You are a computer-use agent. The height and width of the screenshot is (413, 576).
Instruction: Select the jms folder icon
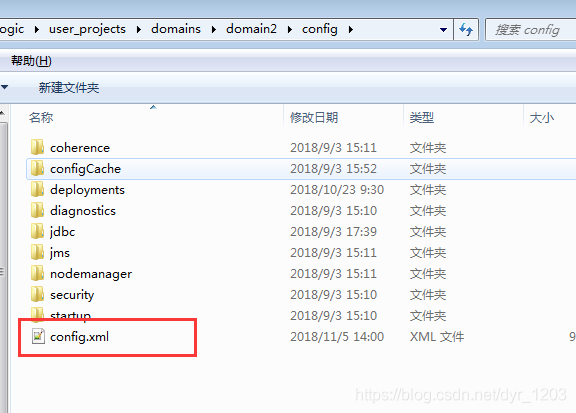[37, 252]
